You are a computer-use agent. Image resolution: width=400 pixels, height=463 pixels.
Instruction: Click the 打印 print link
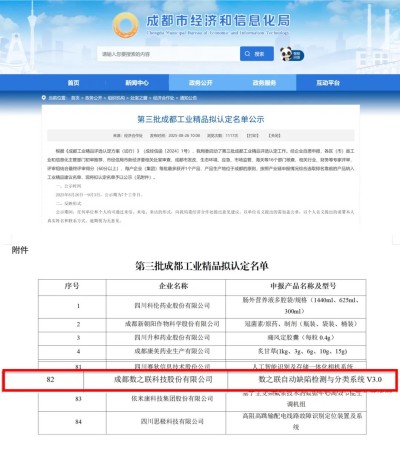pos(252,136)
